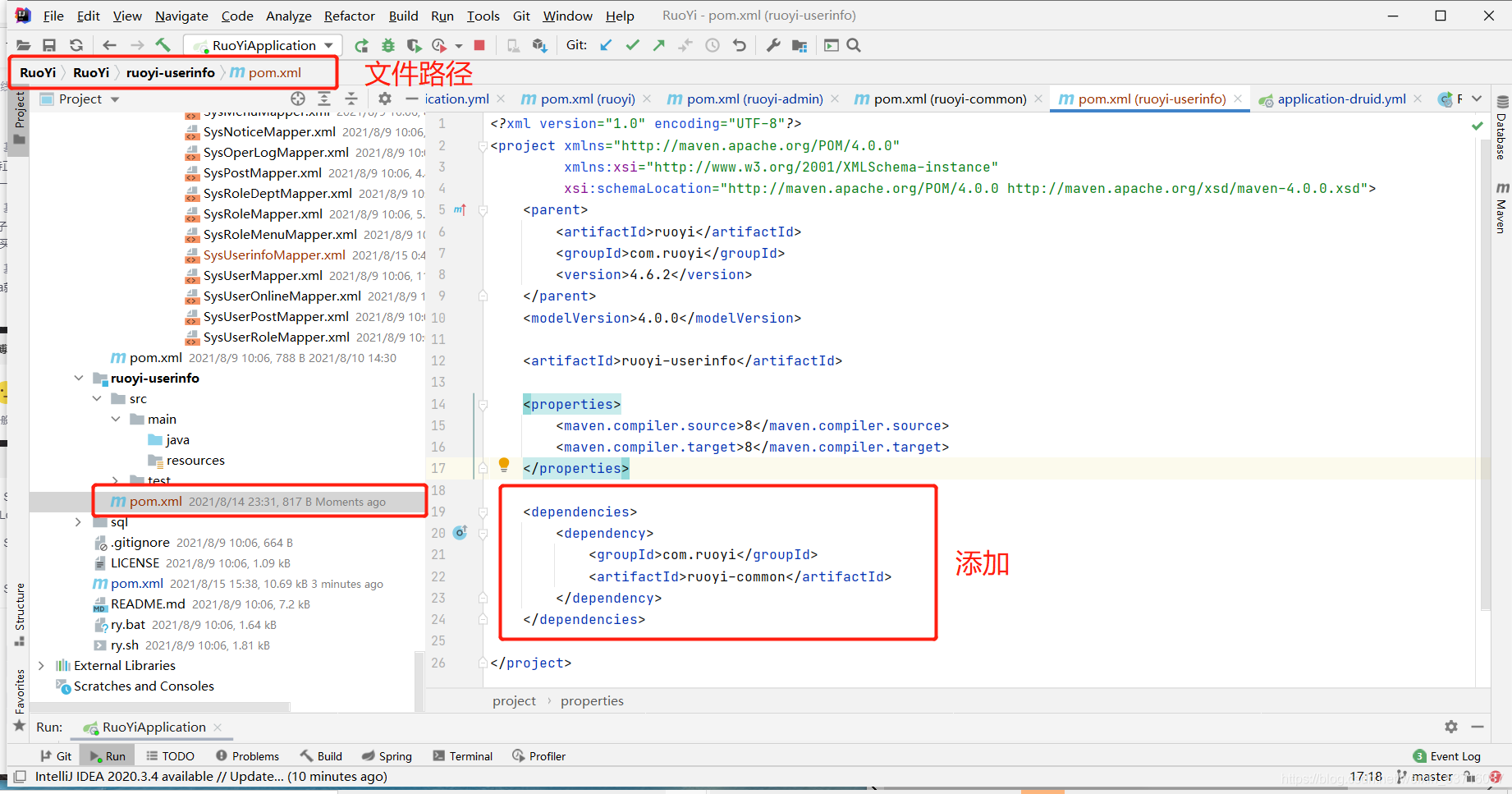This screenshot has width=1512, height=794.
Task: Open Run panel settings gear
Action: pyautogui.click(x=1451, y=727)
